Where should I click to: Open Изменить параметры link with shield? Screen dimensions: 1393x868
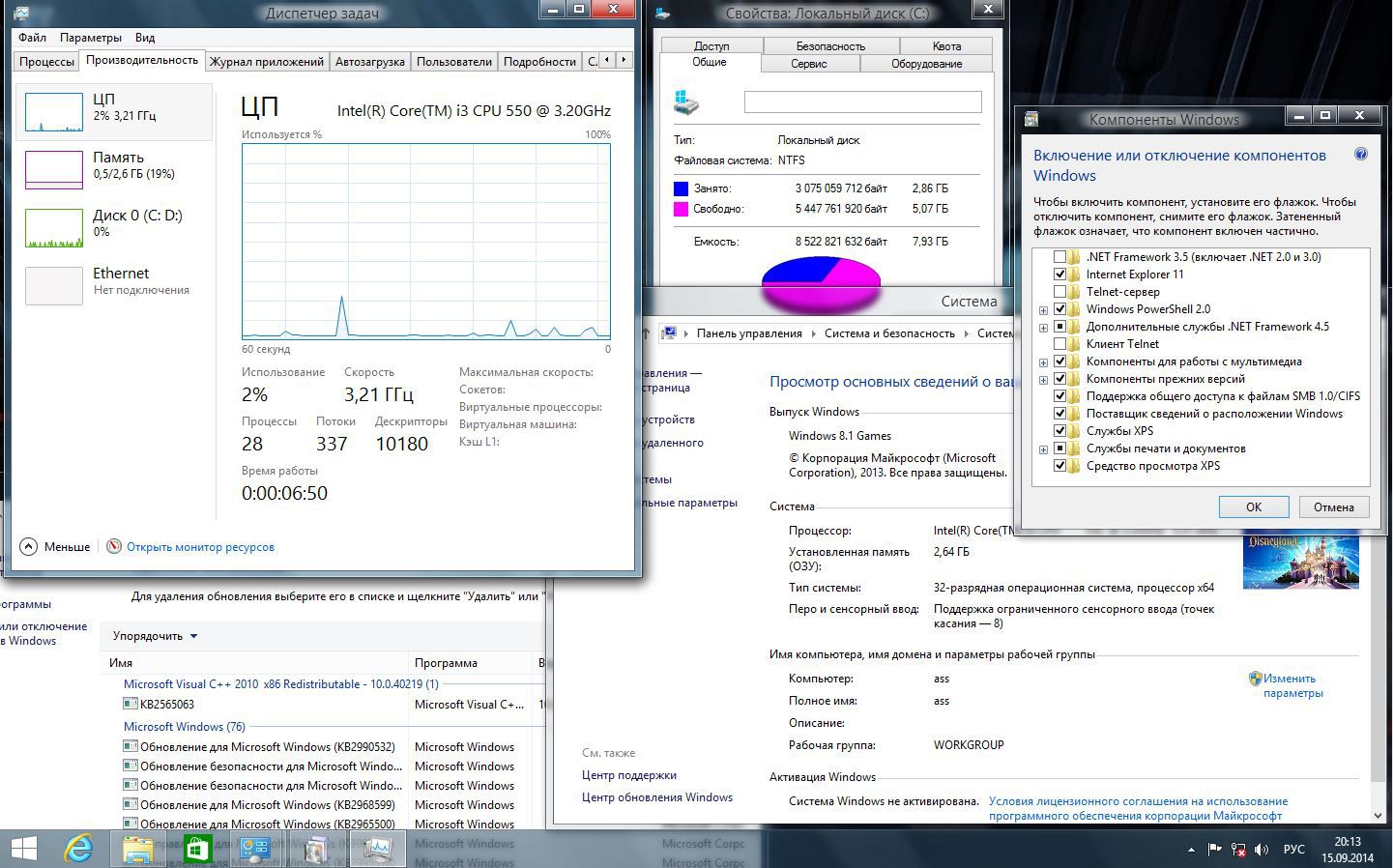click(x=1292, y=685)
